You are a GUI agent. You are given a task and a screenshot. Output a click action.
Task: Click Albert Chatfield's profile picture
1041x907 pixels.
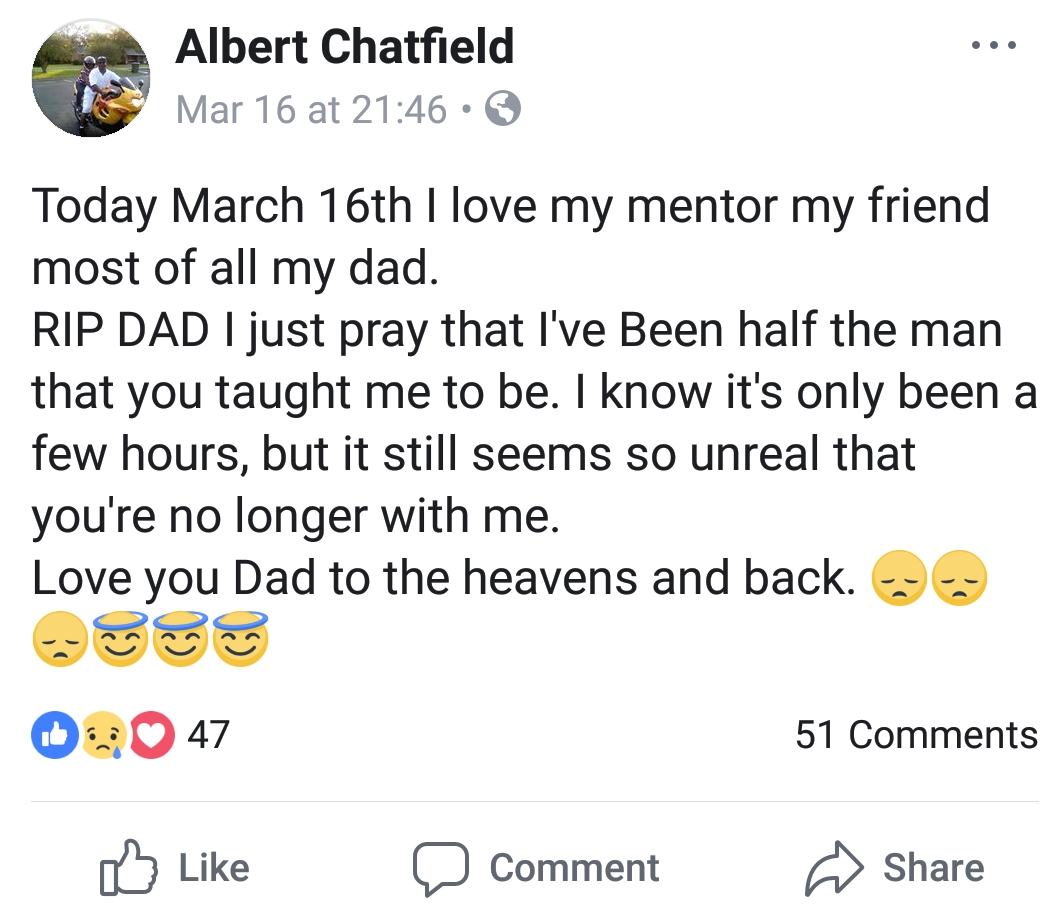90,78
